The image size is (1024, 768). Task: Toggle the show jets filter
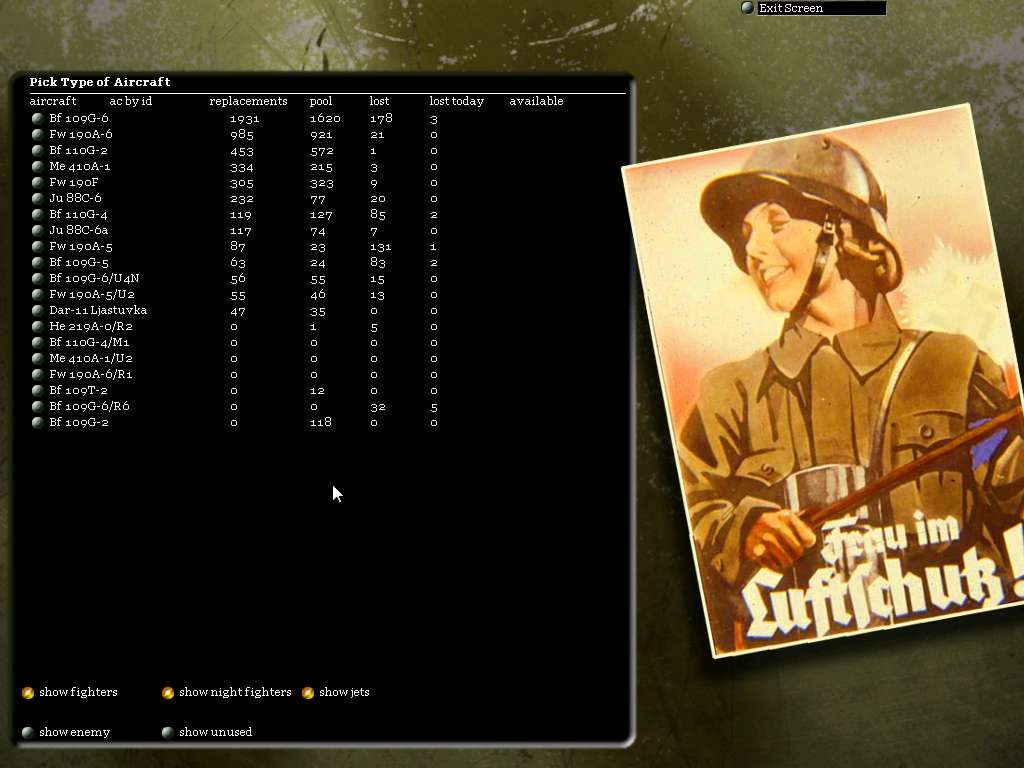point(308,692)
